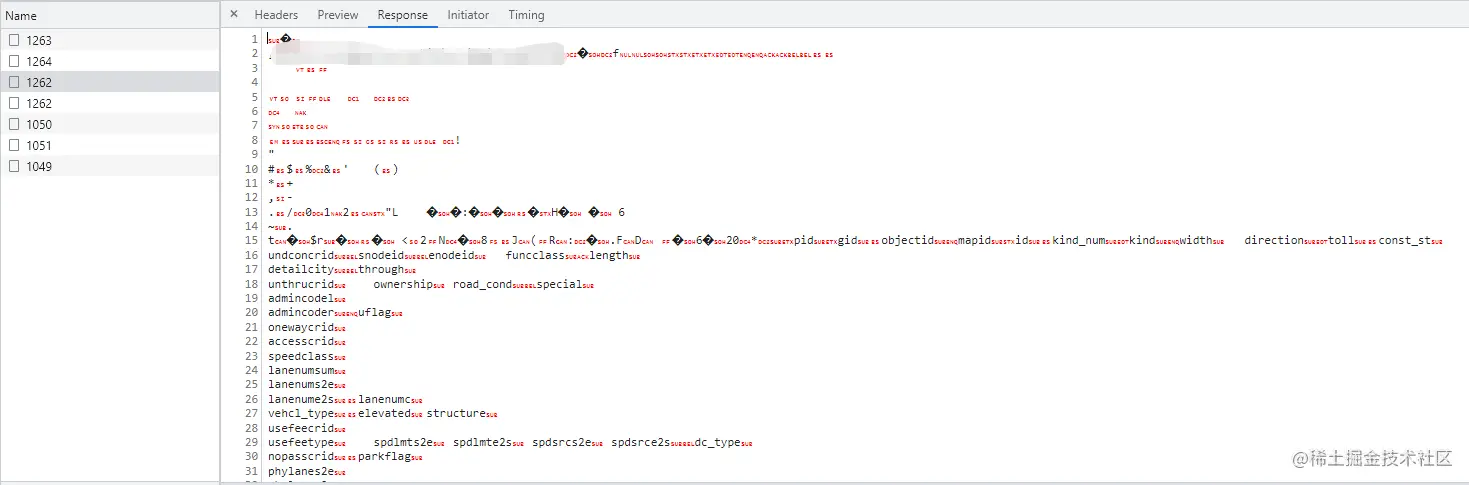Click the word 'elevated' in the response
The width and height of the screenshot is (1469, 485).
pyautogui.click(x=384, y=413)
